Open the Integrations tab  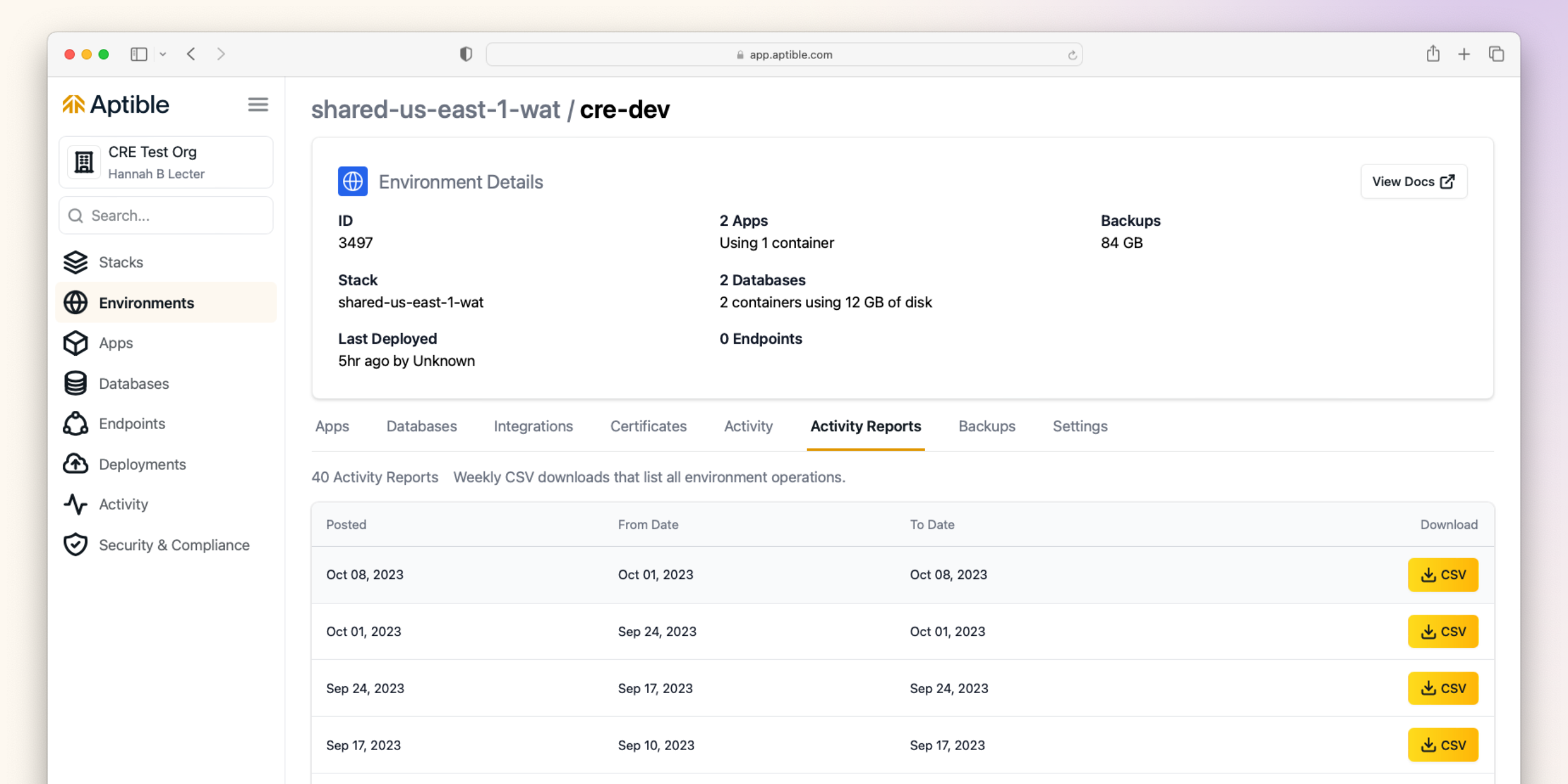click(x=533, y=426)
